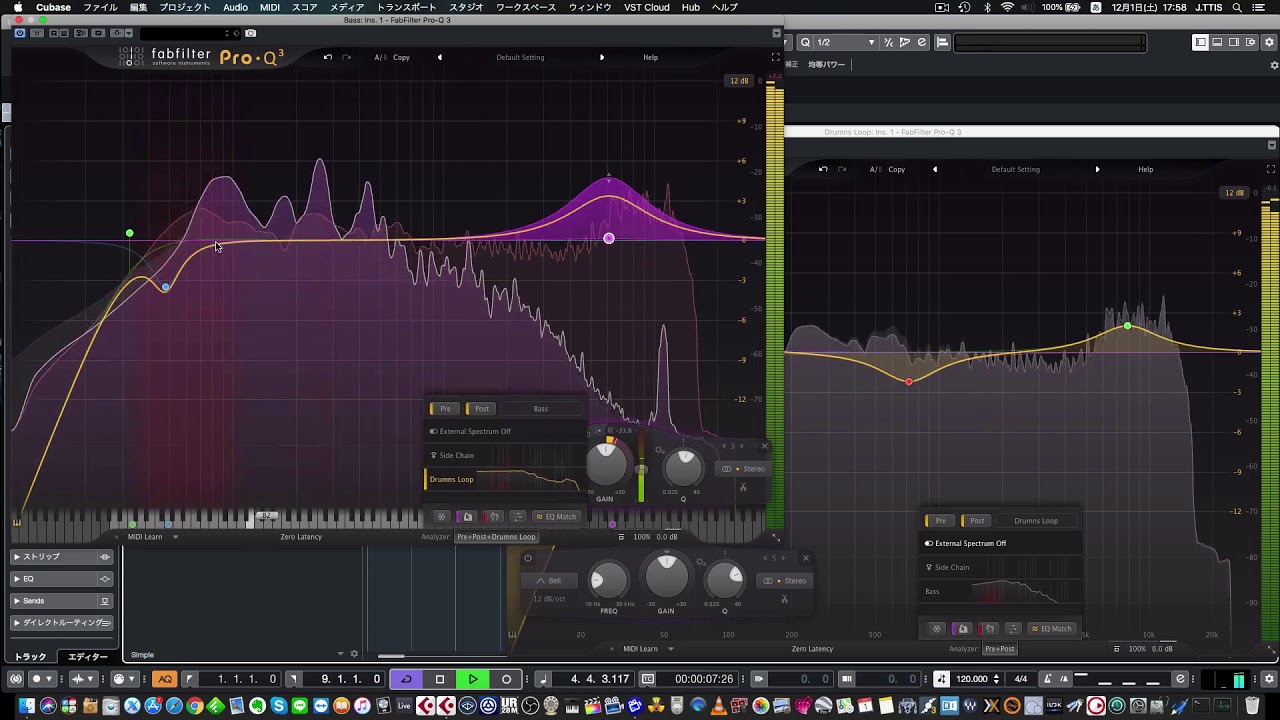Show the lower zone in Cubase layout buttons

pos(1217,42)
